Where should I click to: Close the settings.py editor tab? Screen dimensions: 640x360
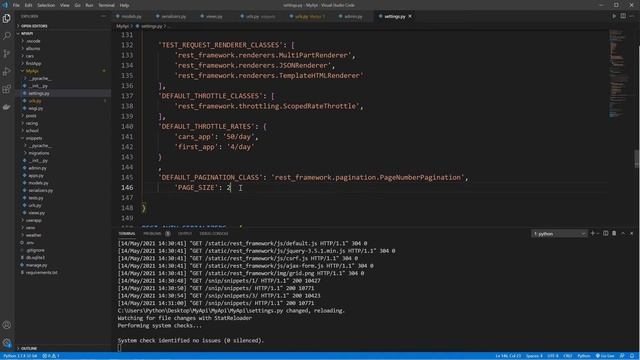[x=410, y=16]
